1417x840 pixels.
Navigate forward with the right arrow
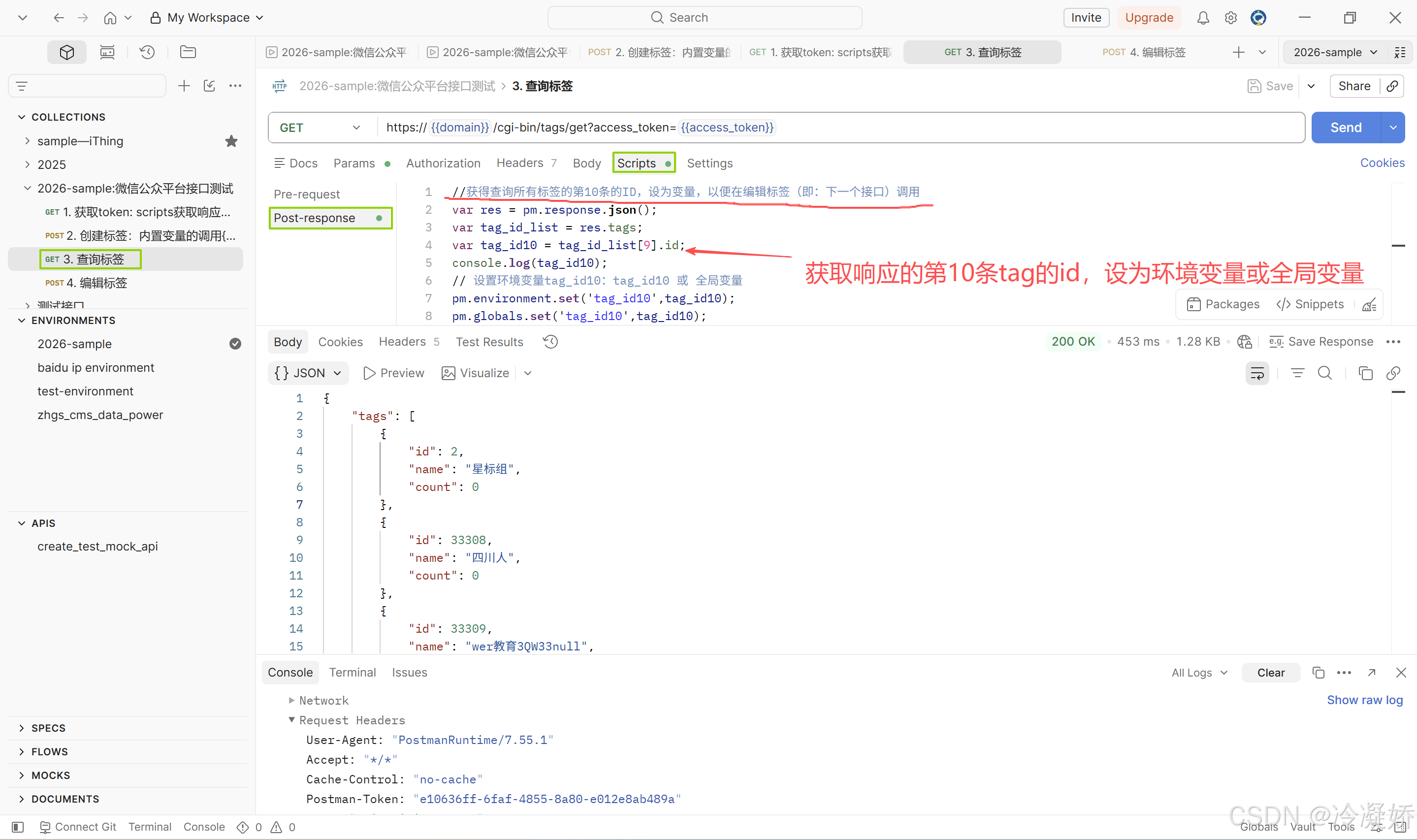click(83, 18)
